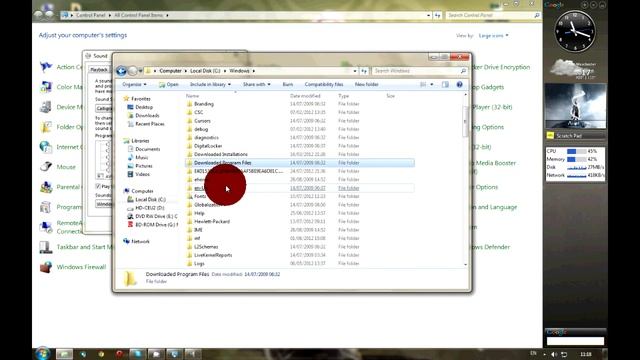Image resolution: width=640 pixels, height=360 pixels.
Task: Toggle the preview pane icon in Explorer
Action: pos(445,84)
